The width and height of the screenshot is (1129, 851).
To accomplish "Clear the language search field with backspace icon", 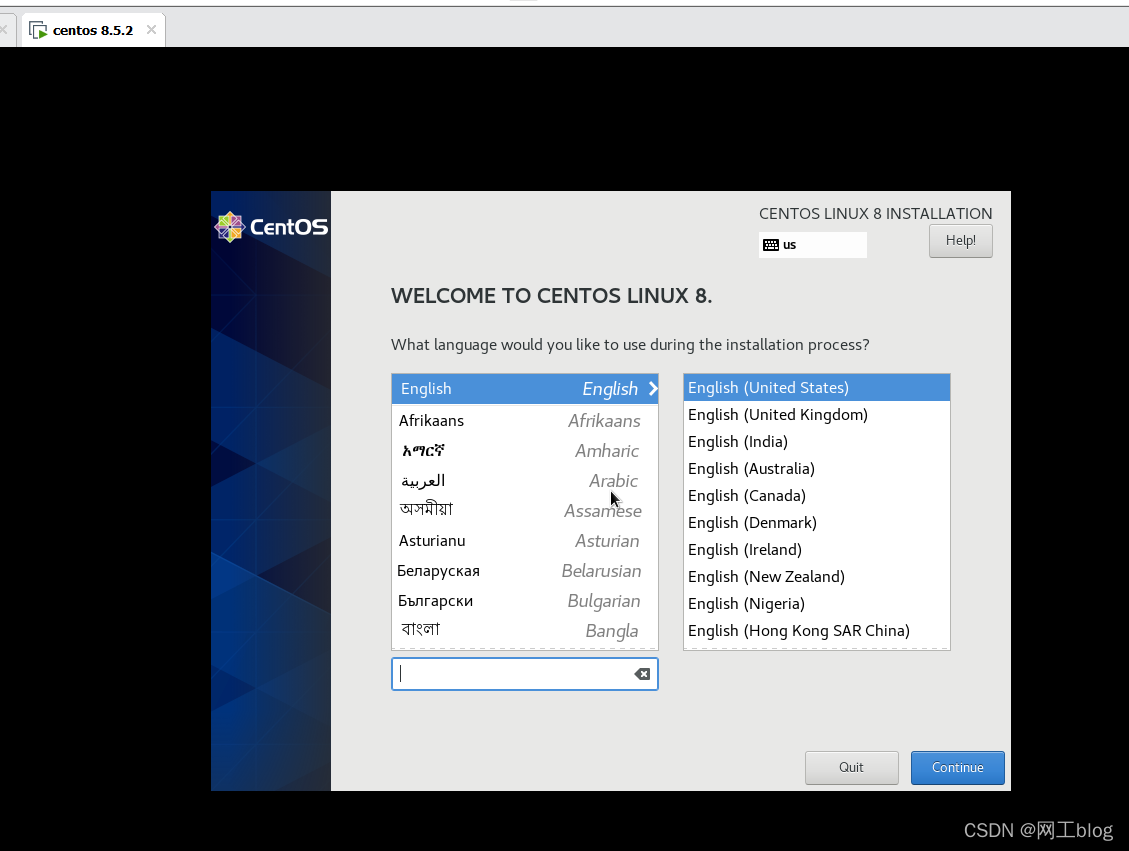I will click(642, 674).
